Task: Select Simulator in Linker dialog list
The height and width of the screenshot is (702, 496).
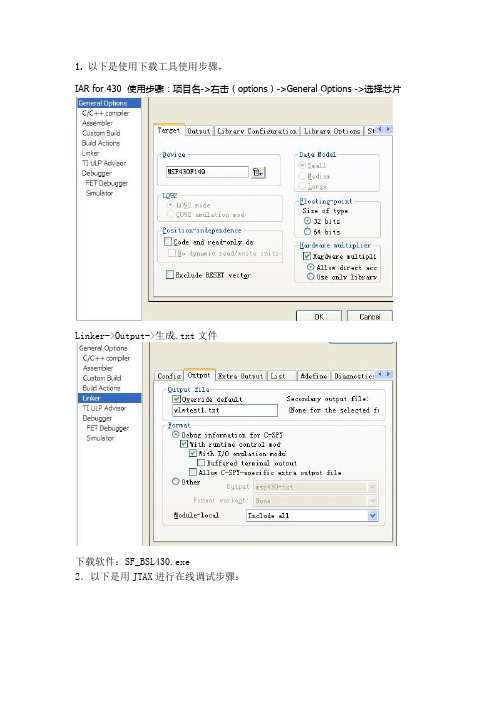Action: 100,438
